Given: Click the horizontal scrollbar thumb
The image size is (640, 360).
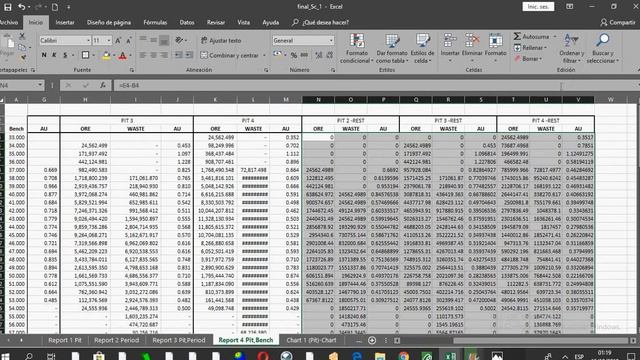Looking at the screenshot, I should click(540, 340).
